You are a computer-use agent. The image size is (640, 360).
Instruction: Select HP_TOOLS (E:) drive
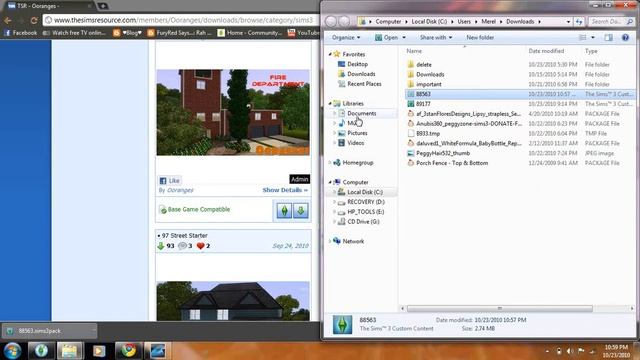[365, 212]
